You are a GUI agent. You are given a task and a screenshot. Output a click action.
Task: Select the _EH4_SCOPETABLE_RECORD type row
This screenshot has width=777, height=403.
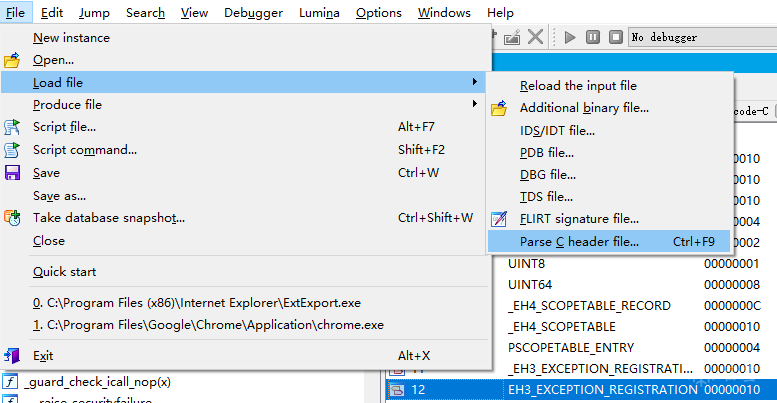pos(589,305)
